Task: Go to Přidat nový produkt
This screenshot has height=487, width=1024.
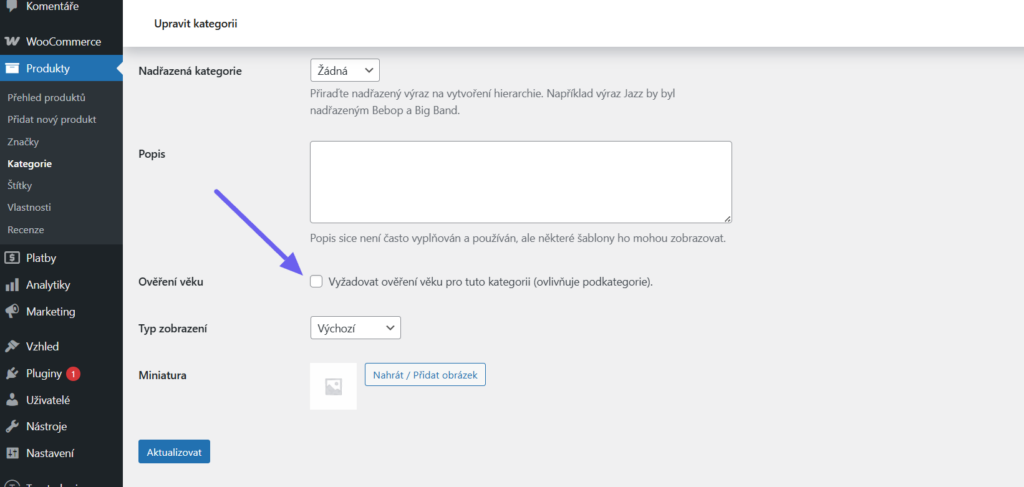Action: 51,120
